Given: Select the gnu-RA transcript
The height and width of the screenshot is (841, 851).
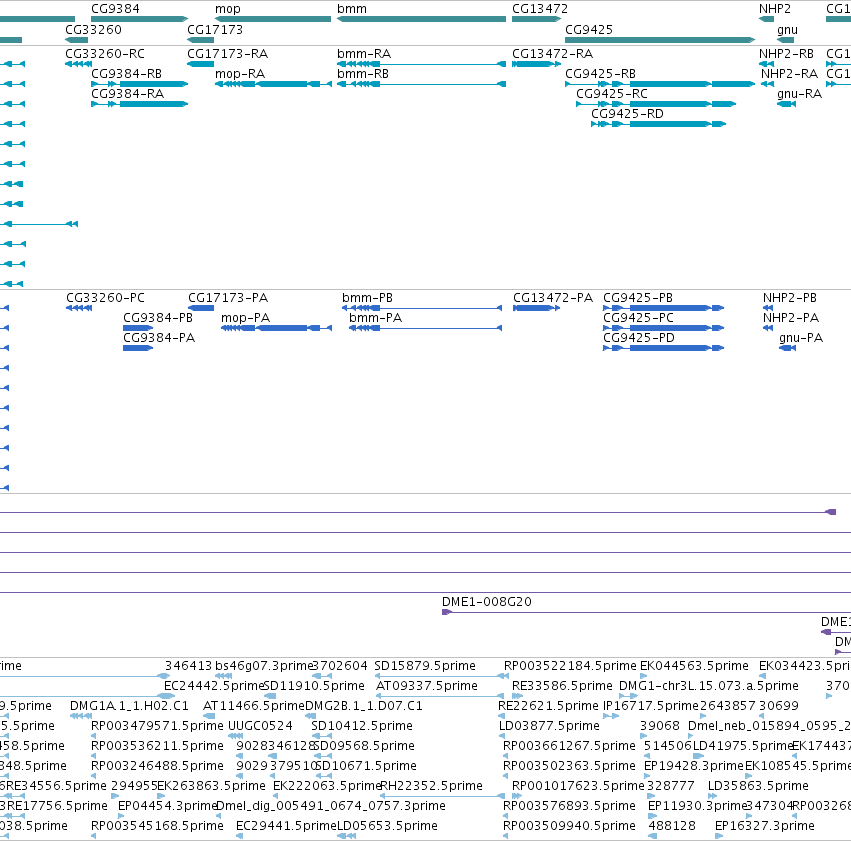Looking at the screenshot, I should click(786, 104).
